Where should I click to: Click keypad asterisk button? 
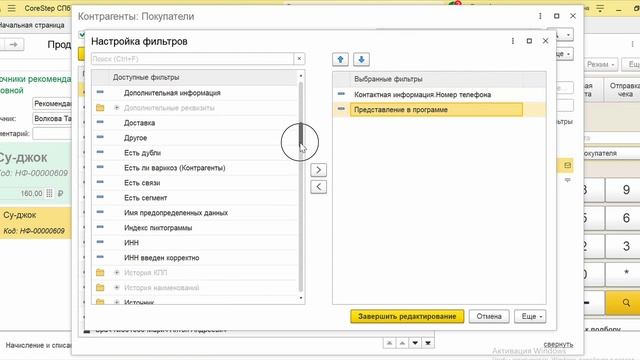point(626,273)
